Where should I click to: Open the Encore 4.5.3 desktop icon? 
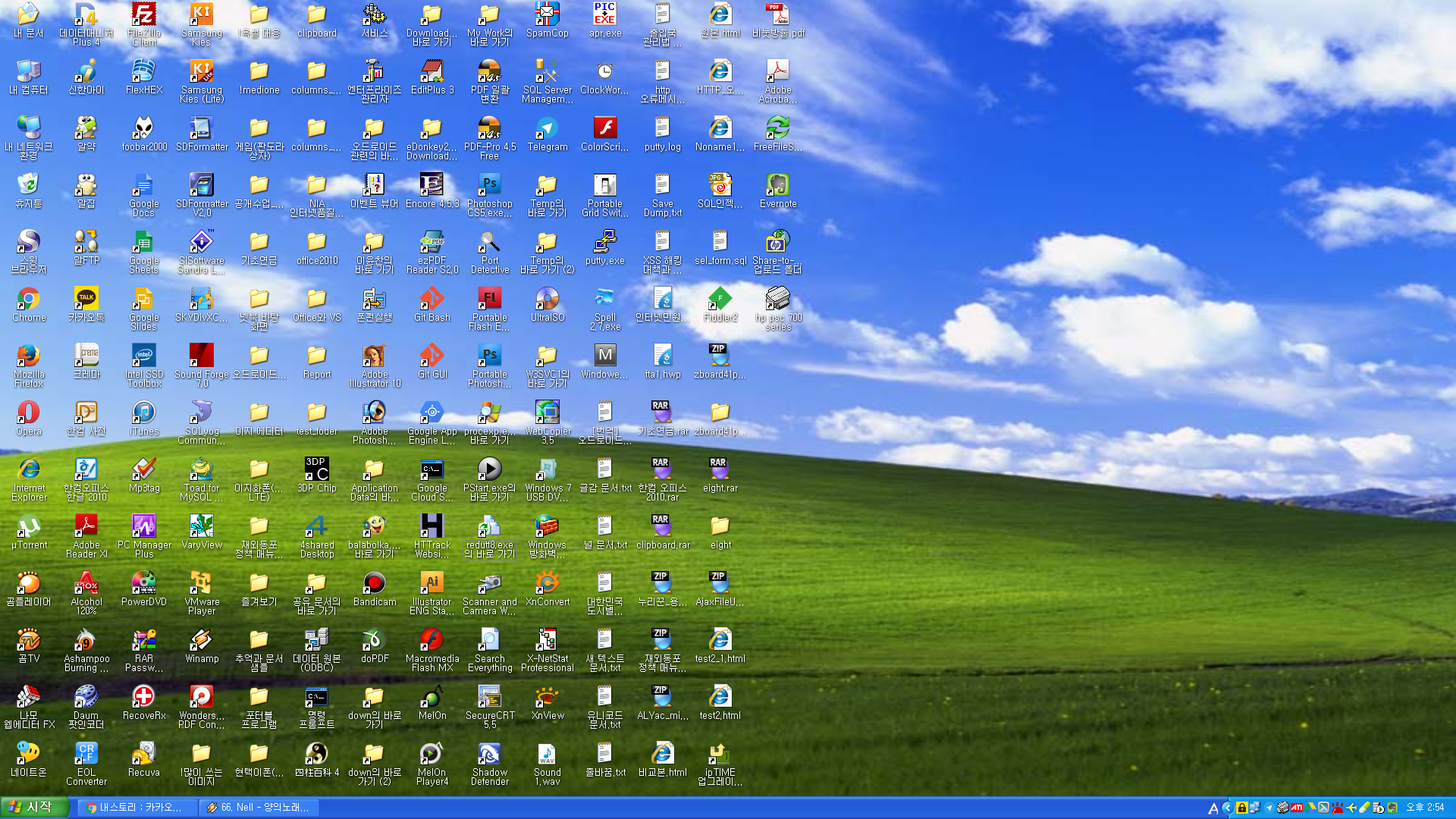[432, 190]
